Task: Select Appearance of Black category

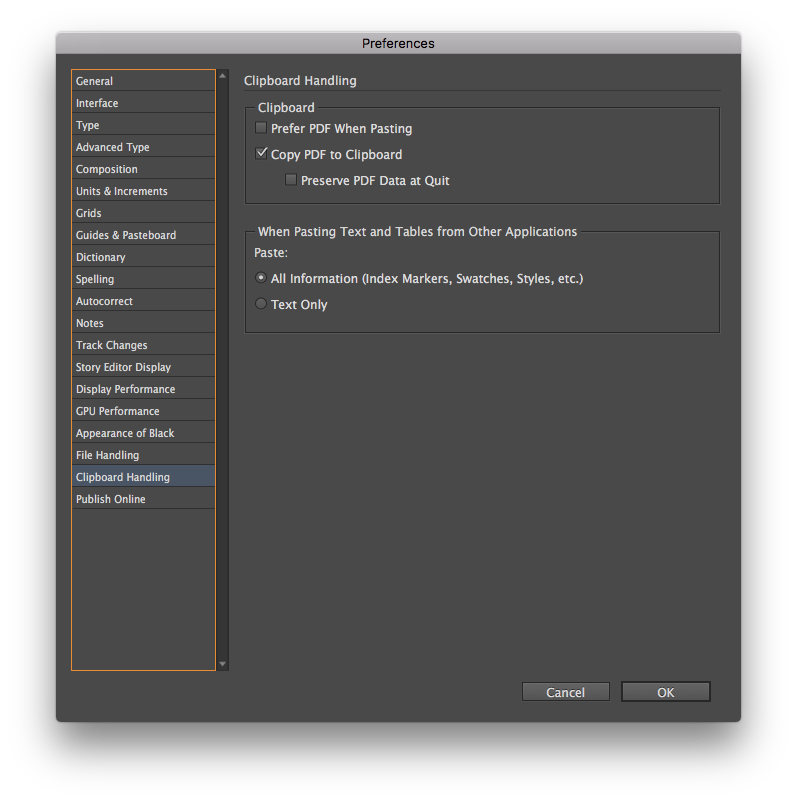Action: pos(143,433)
